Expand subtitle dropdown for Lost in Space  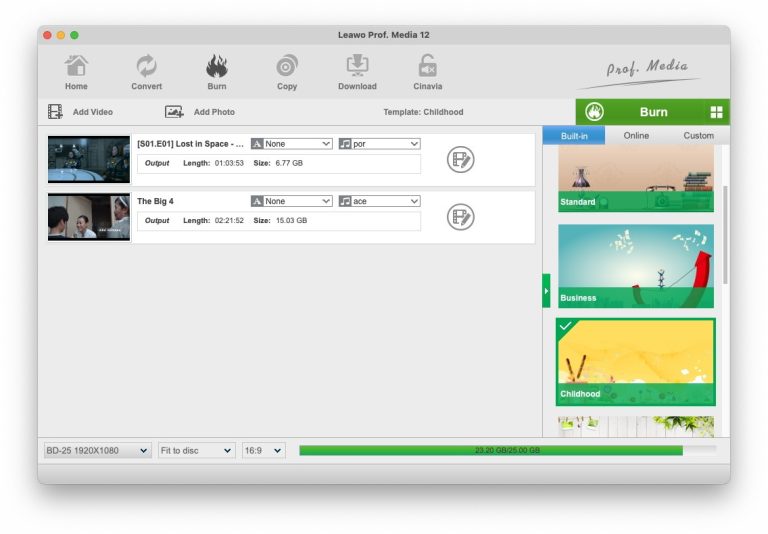click(291, 144)
